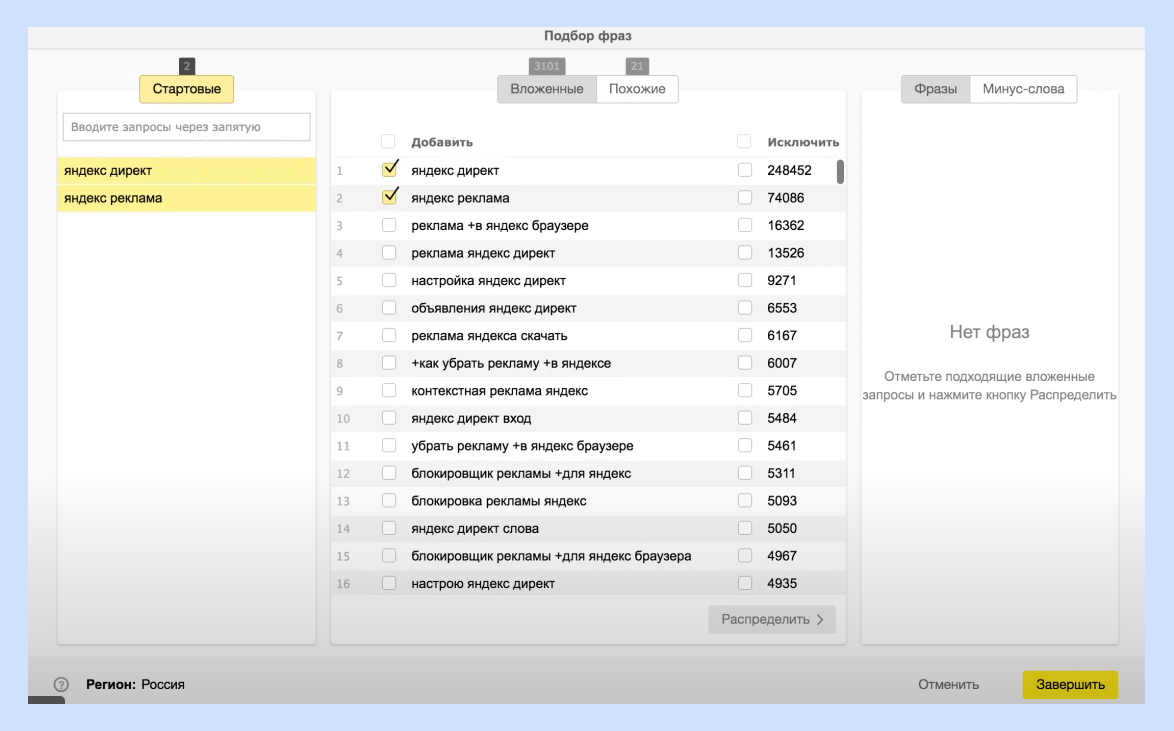
Task: Click the Завершить button
Action: 1070,685
